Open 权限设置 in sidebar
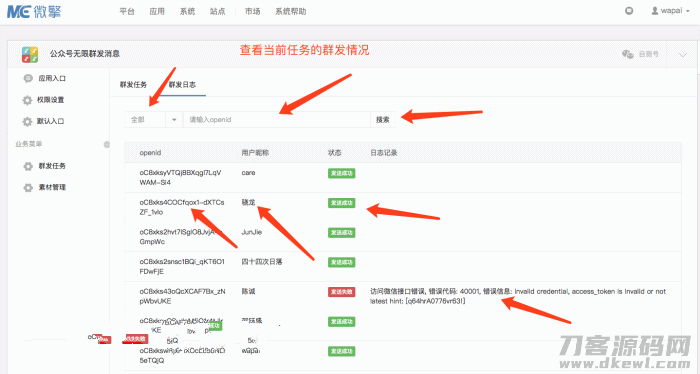700x374 pixels. (x=50, y=100)
